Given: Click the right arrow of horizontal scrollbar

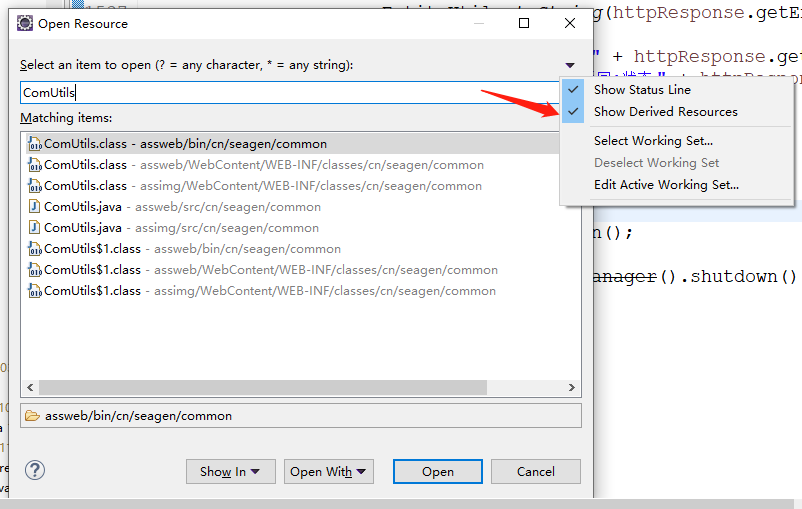Looking at the screenshot, I should click(x=572, y=387).
